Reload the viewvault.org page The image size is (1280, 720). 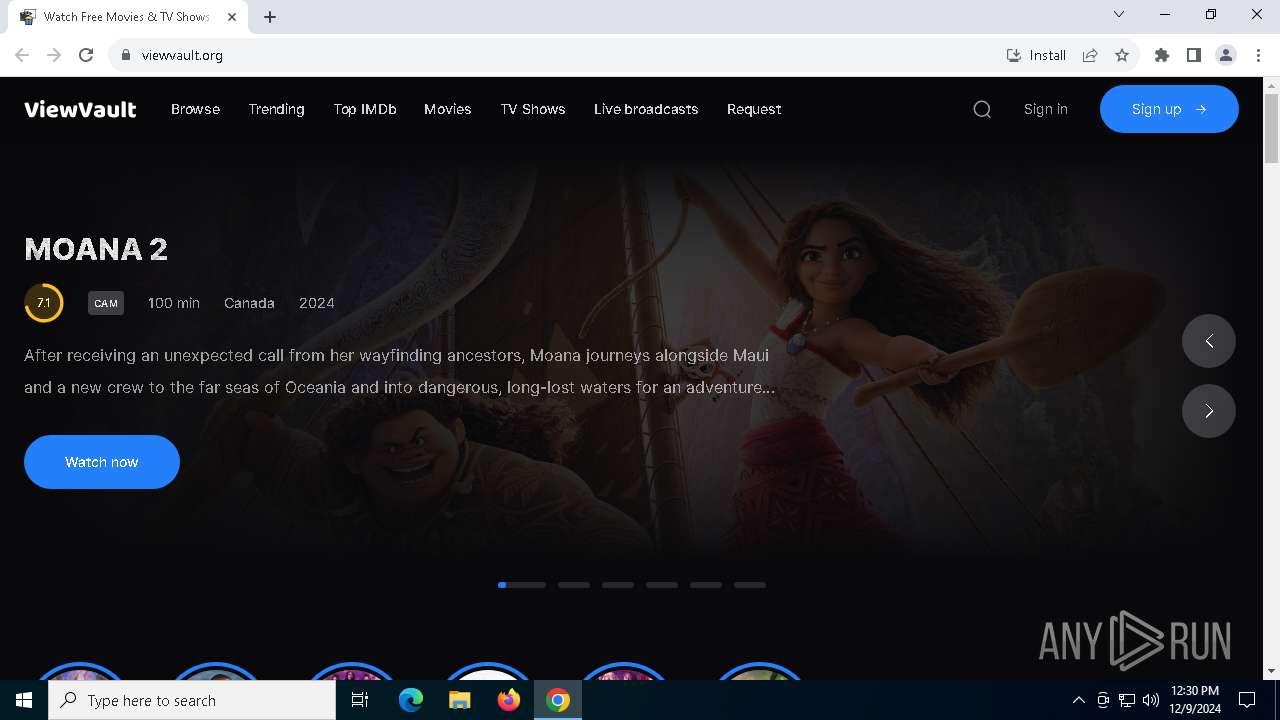pyautogui.click(x=86, y=55)
